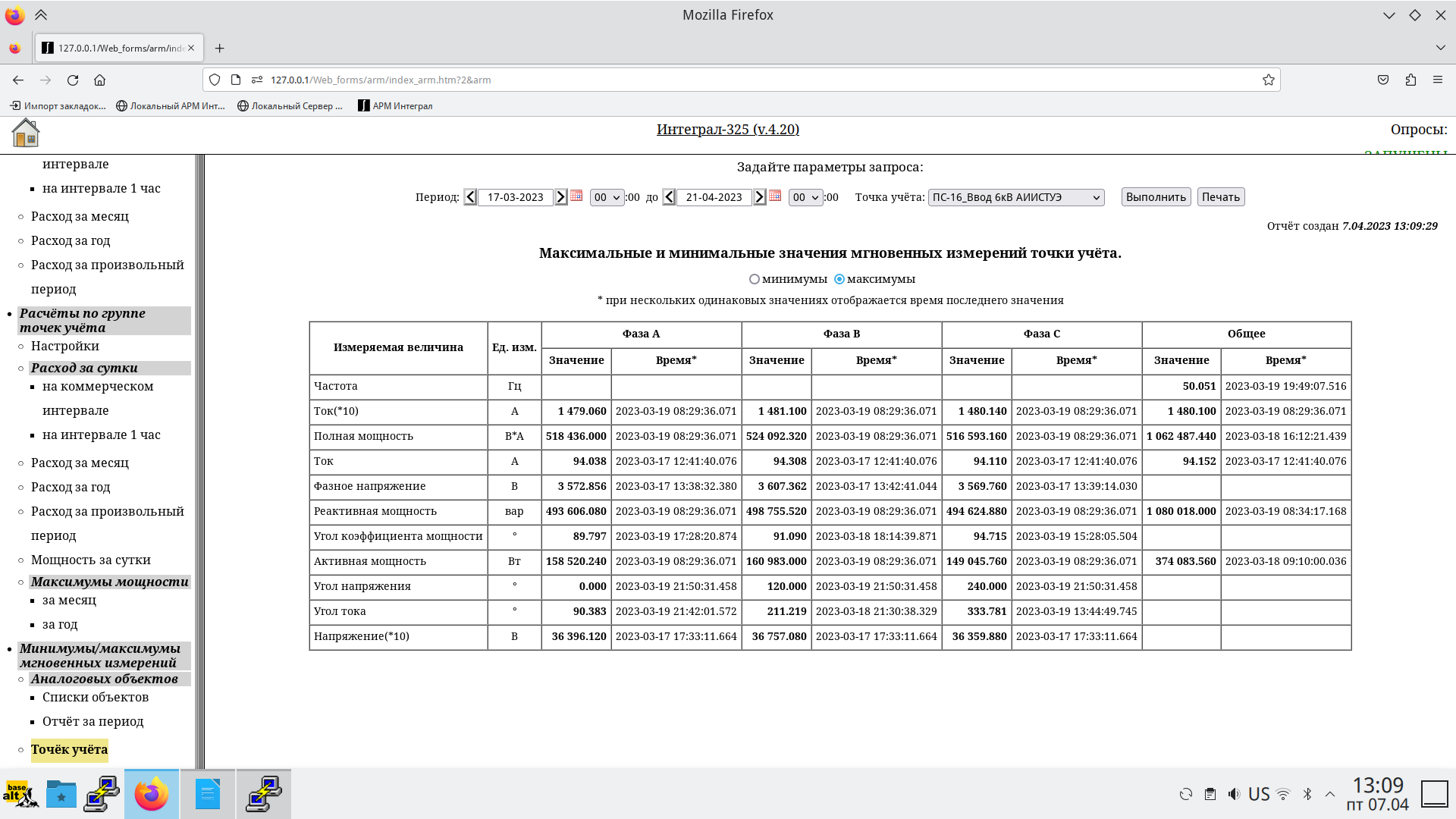Open the start date calendar picker icon
This screenshot has height=819, width=1456.
tap(576, 196)
